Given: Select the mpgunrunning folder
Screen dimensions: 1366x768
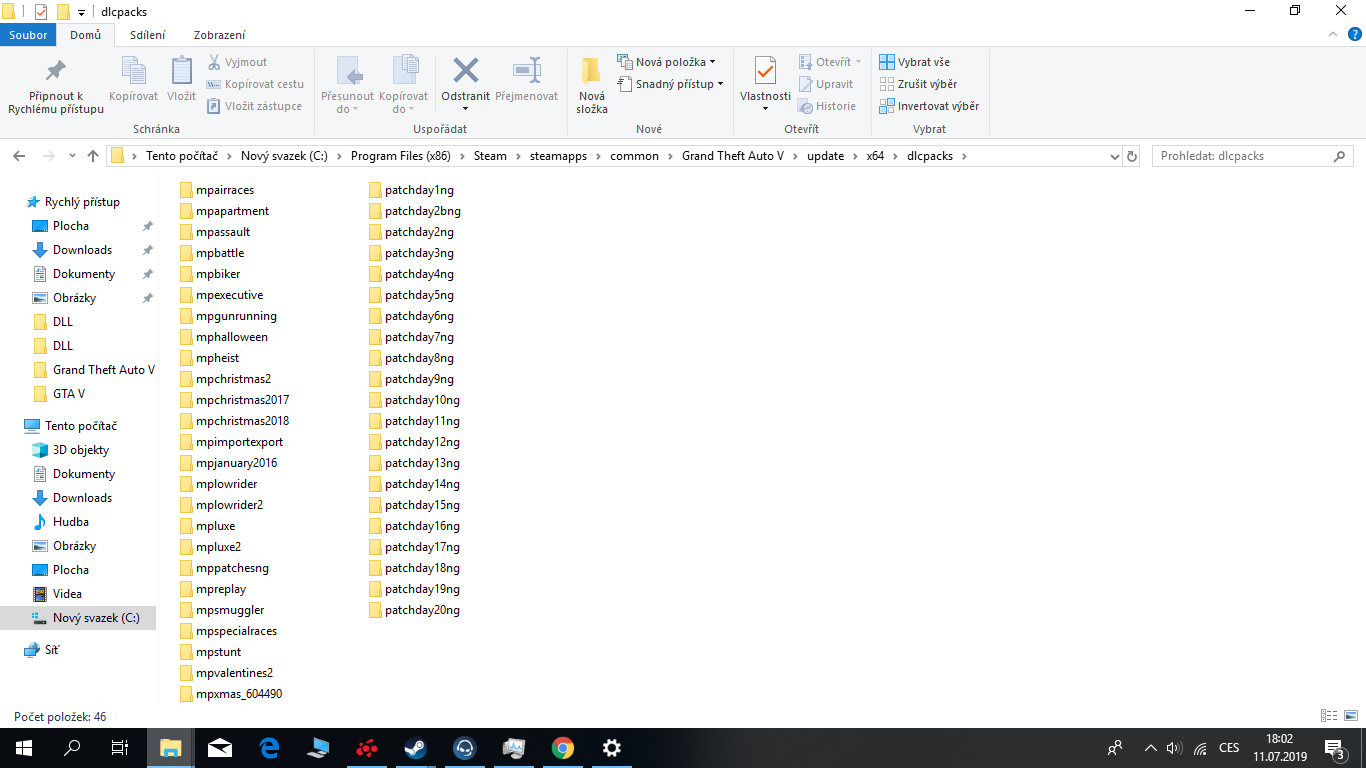Looking at the screenshot, I should point(229,316).
